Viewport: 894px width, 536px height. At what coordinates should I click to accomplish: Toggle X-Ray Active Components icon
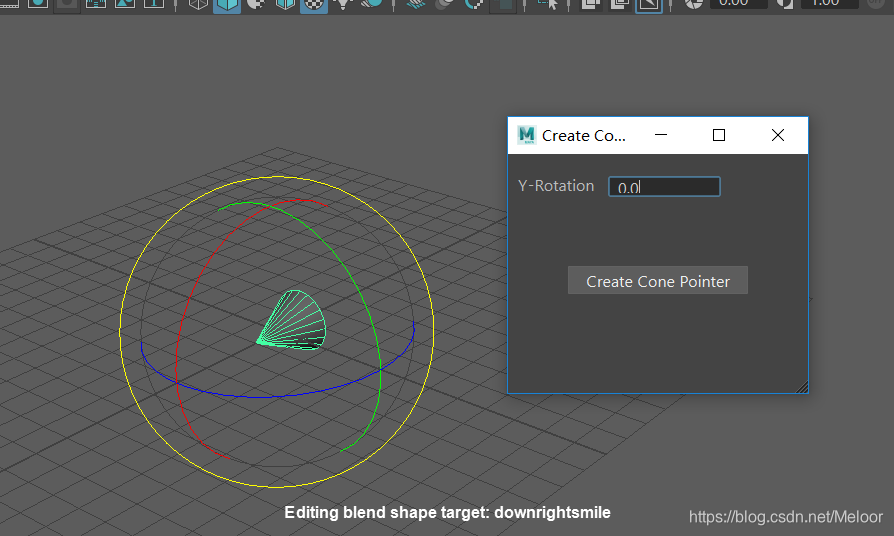619,4
